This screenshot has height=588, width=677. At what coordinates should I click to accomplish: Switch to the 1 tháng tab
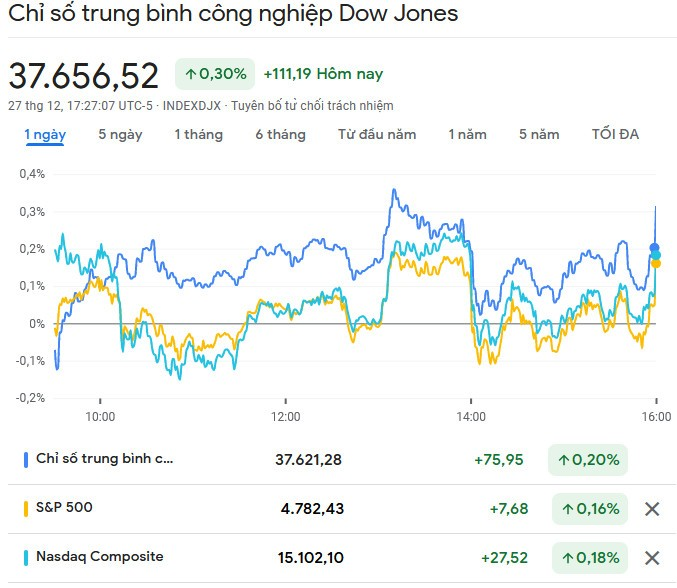[x=198, y=135]
